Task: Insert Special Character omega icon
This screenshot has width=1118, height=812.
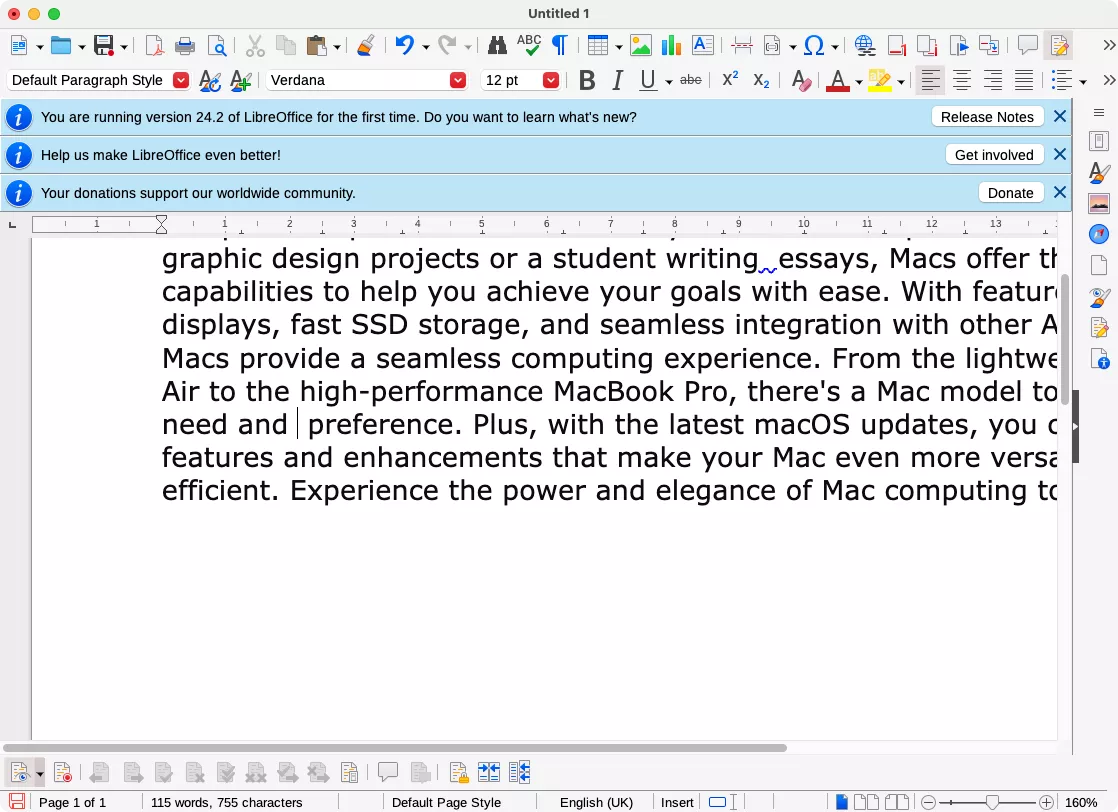Action: pyautogui.click(x=814, y=46)
